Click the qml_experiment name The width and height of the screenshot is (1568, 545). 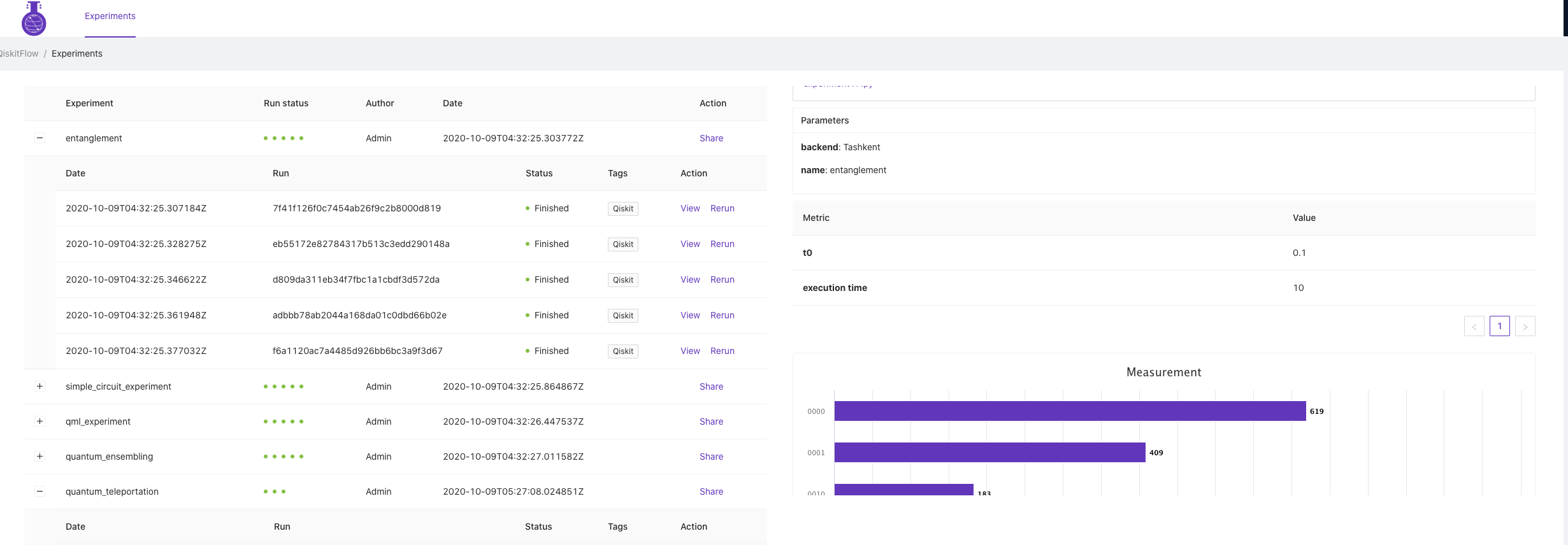click(x=98, y=421)
